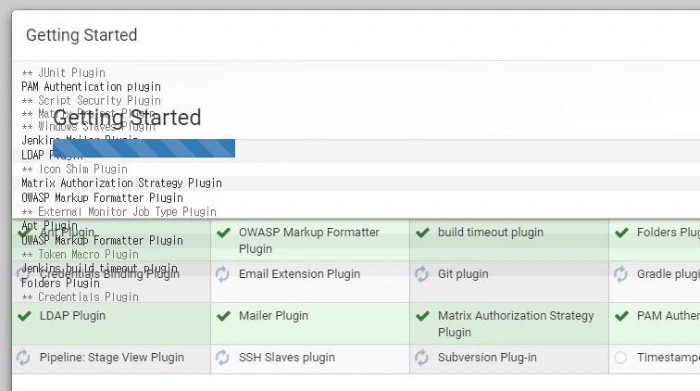The image size is (700, 391).
Task: Select the Mailer Plugin table cell text
Action: [x=273, y=316]
